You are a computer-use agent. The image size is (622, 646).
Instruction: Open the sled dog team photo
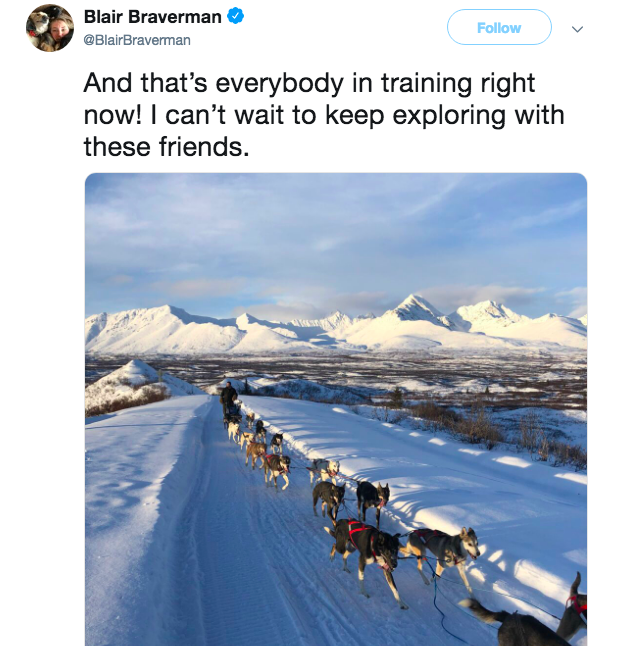[x=336, y=409]
